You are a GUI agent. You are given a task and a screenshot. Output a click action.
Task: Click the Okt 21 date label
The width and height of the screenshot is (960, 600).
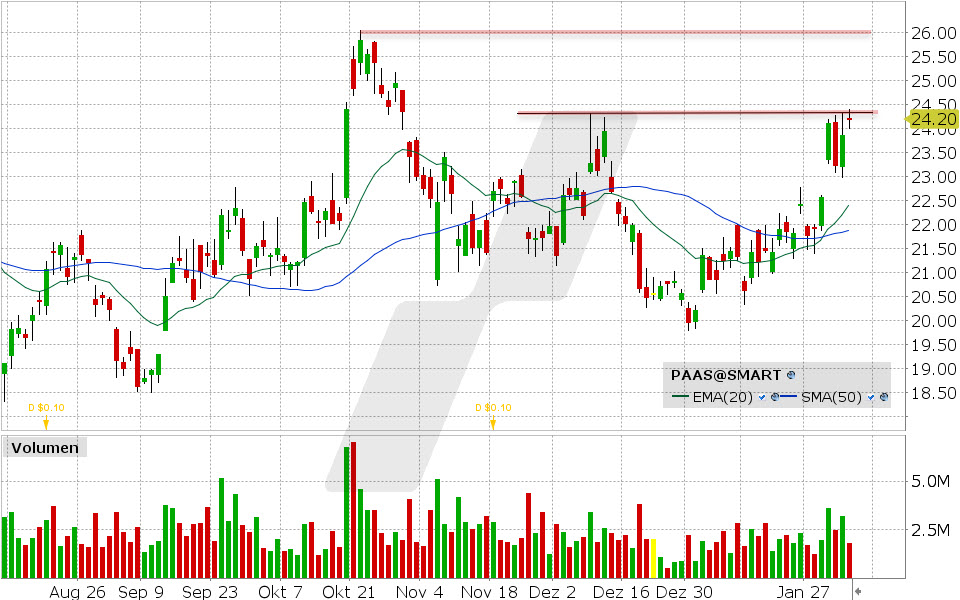pos(349,592)
